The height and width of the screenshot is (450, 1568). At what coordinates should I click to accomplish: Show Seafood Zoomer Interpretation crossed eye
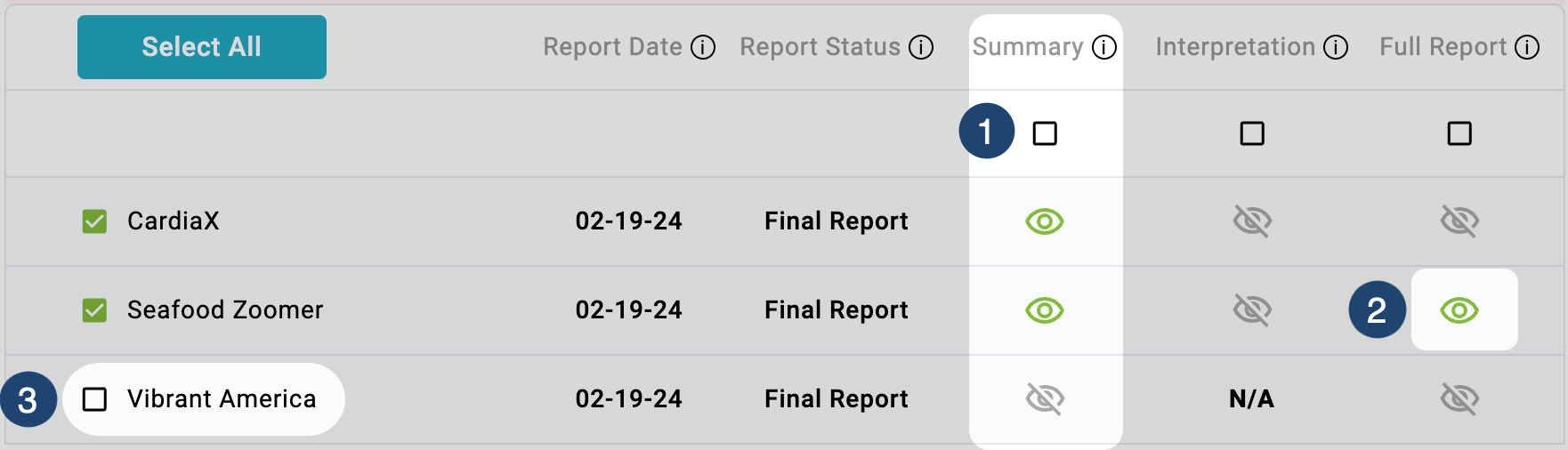click(x=1252, y=310)
